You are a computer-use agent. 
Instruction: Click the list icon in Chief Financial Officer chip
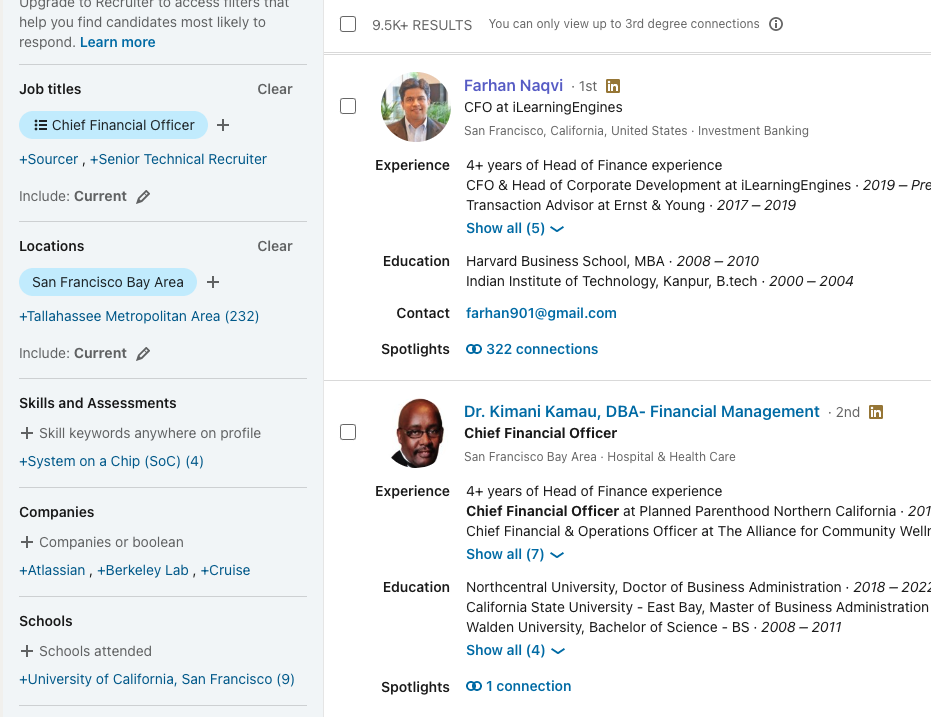[x=40, y=125]
